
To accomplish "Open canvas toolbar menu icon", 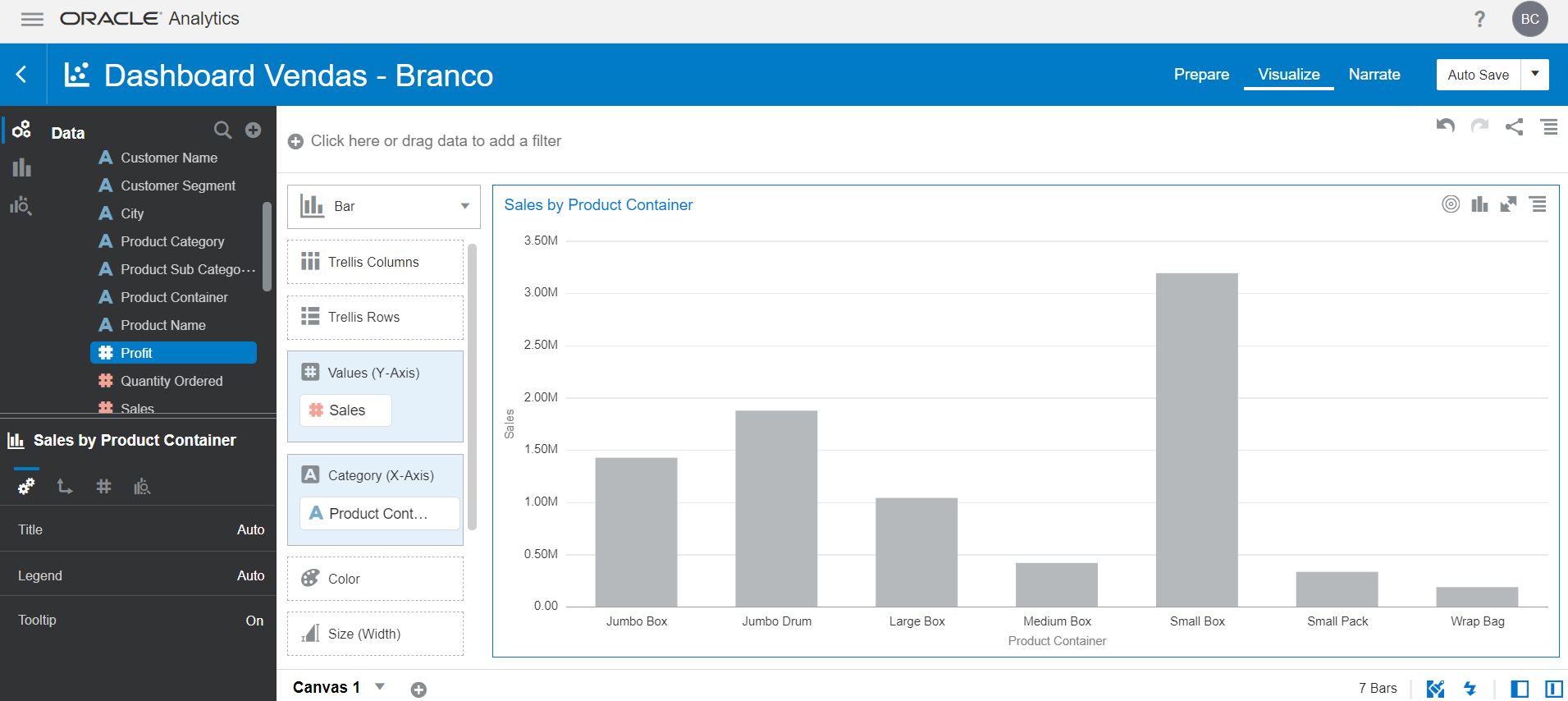I will click(1549, 126).
